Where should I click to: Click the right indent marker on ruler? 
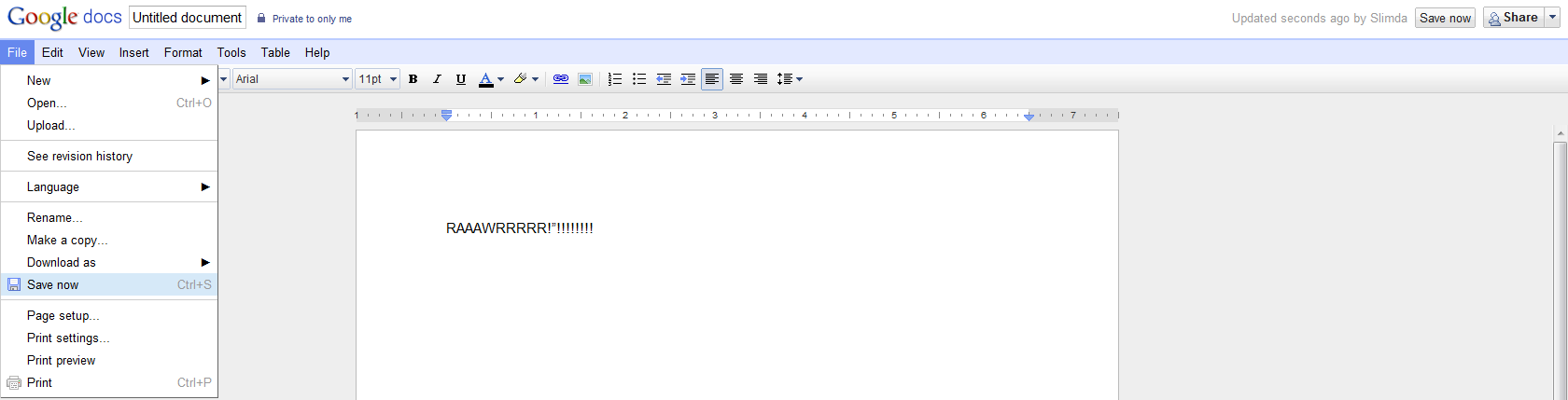[1029, 116]
